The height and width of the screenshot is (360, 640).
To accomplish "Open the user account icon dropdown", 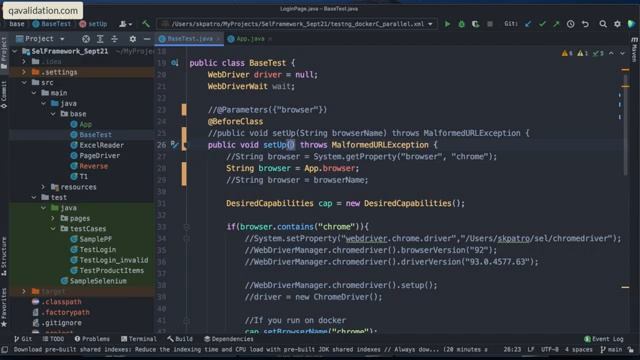I will (125, 24).
